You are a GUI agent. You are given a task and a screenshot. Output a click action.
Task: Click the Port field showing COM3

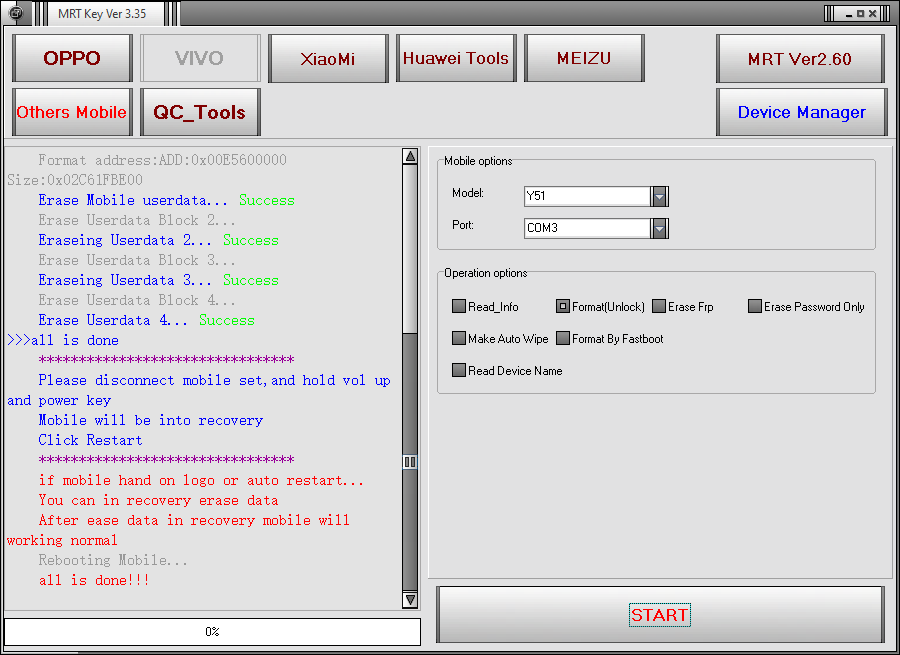point(587,228)
